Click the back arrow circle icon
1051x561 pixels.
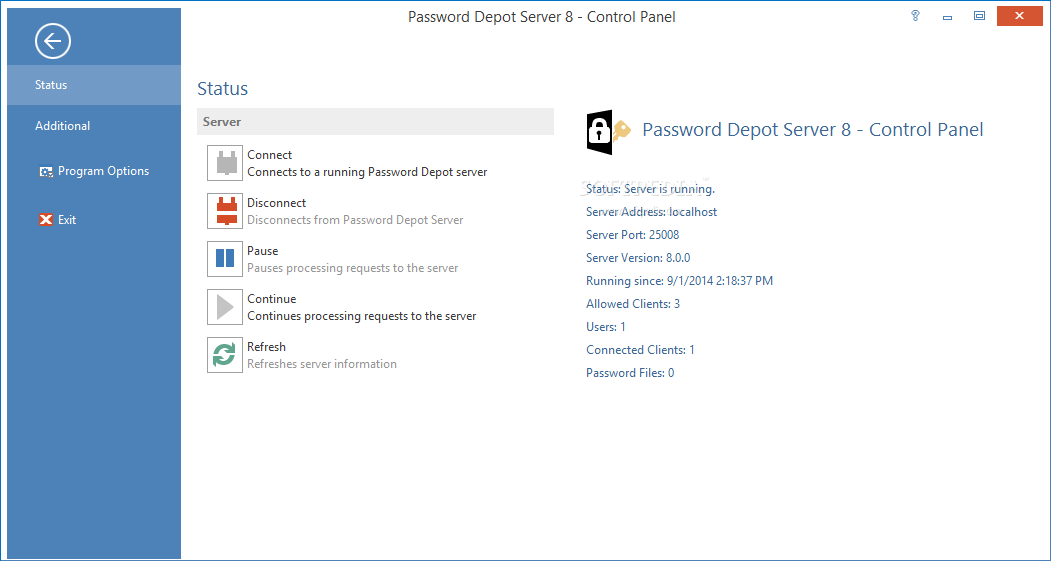(53, 41)
